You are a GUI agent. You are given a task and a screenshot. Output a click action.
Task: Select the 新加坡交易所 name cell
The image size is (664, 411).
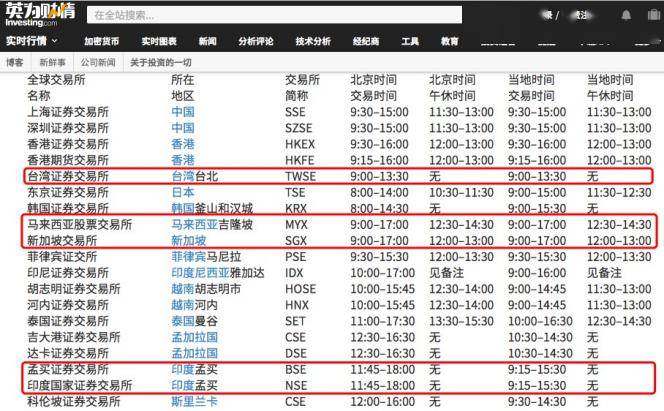(x=62, y=241)
